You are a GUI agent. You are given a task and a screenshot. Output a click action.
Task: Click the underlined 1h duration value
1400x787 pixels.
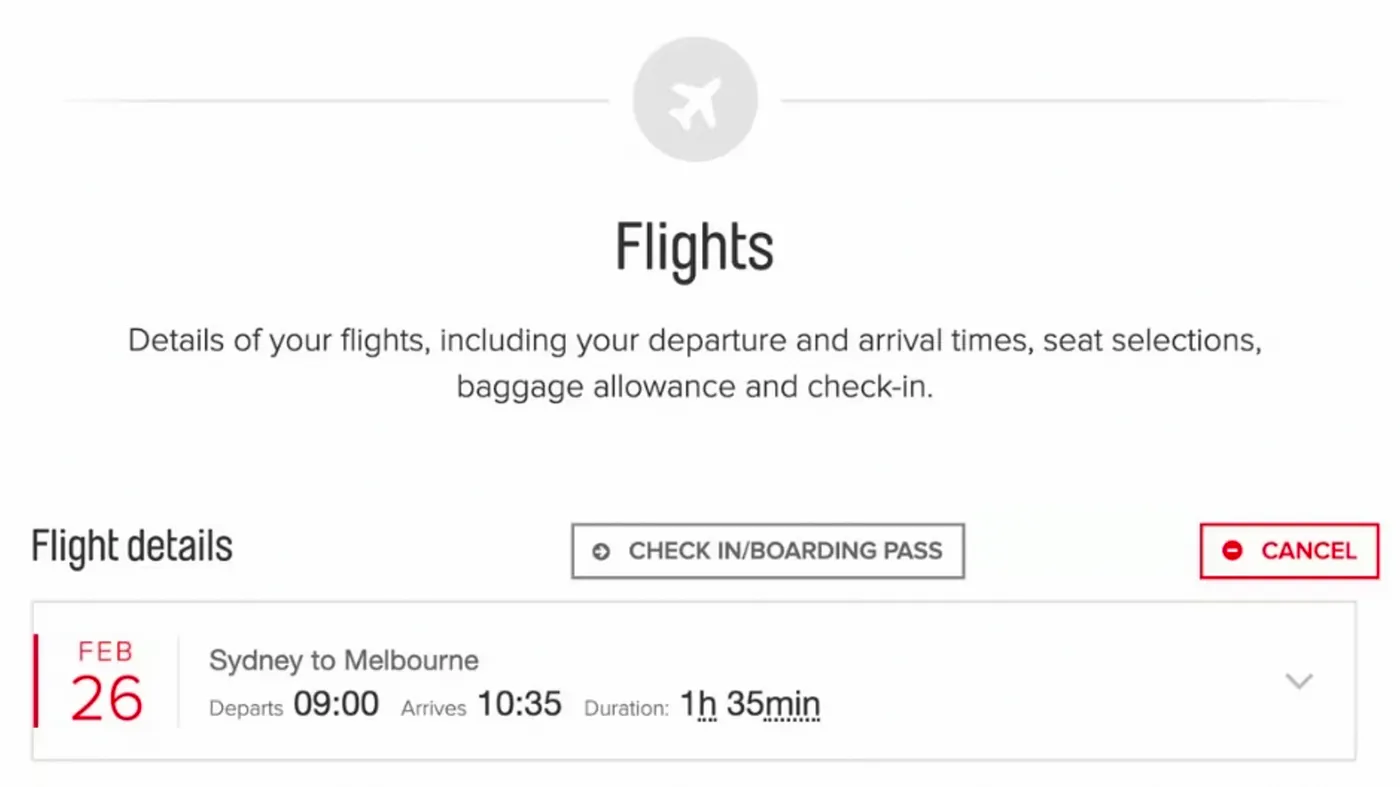pyautogui.click(x=699, y=704)
